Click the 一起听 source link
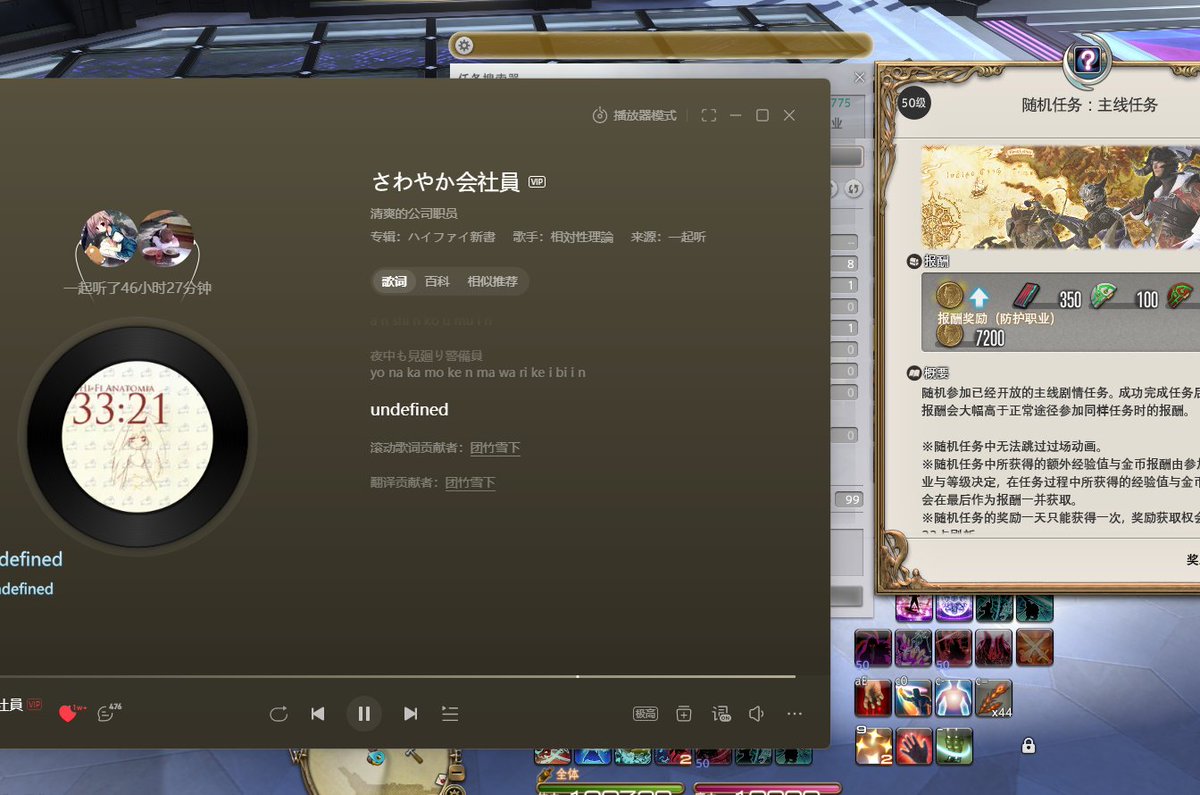The image size is (1200, 795). (686, 237)
